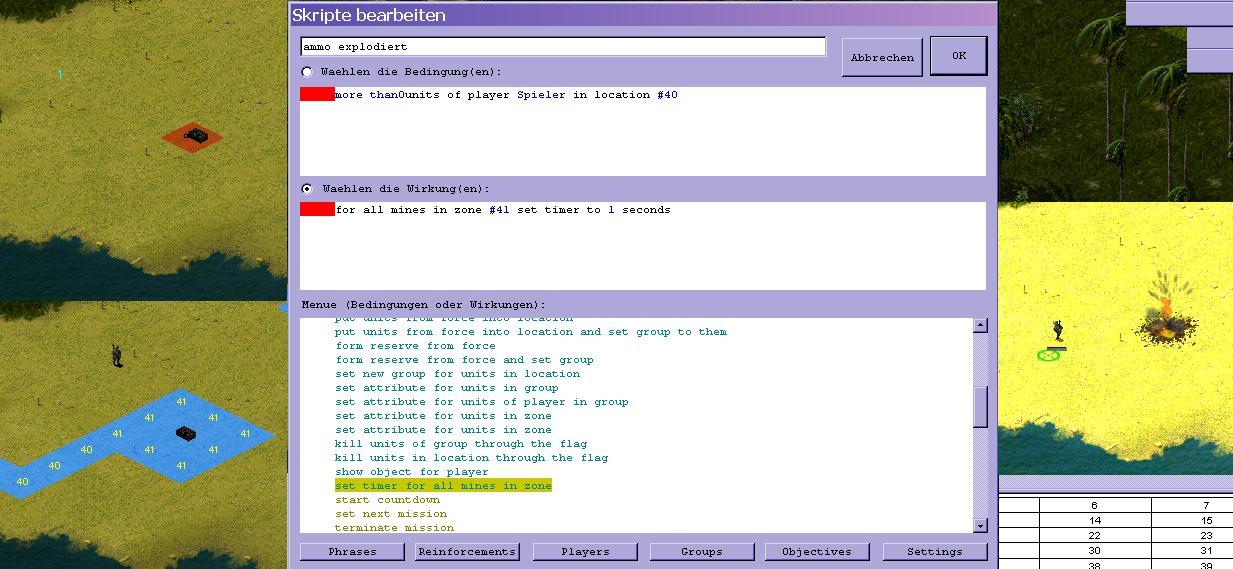1233x569 pixels.
Task: Open the Objectives panel
Action: [x=817, y=552]
